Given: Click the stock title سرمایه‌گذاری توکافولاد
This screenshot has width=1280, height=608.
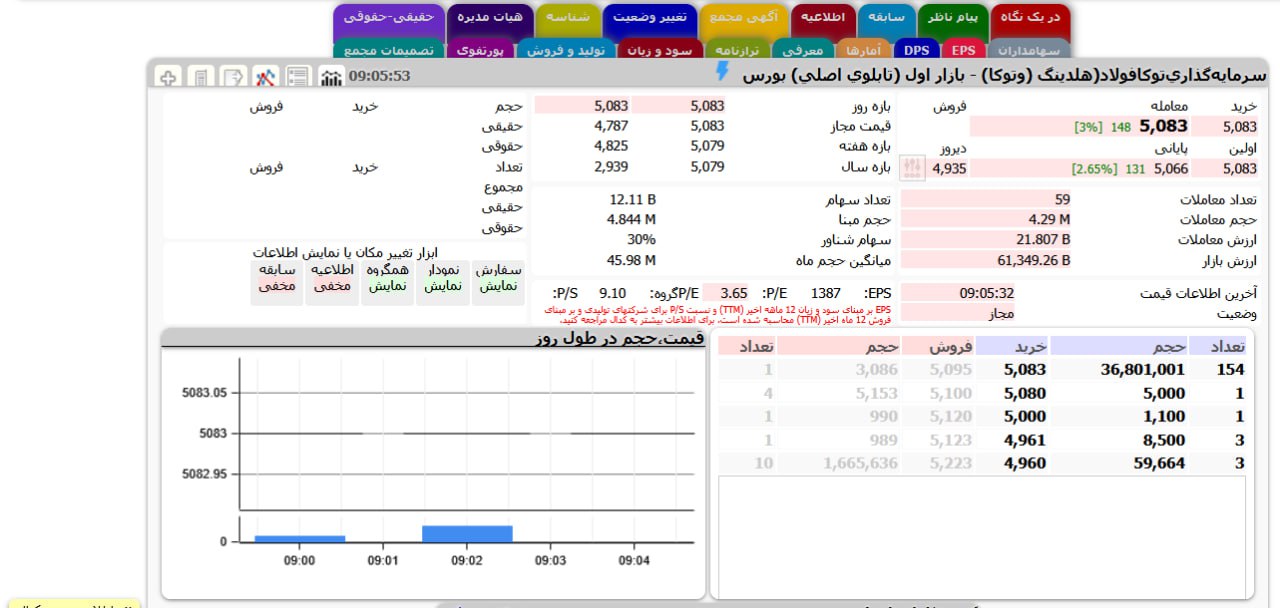Looking at the screenshot, I should point(1004,75).
